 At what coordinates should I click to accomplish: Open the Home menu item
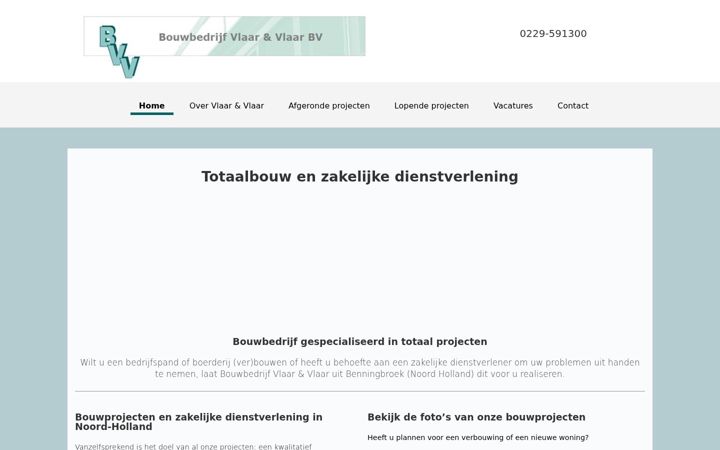click(152, 106)
